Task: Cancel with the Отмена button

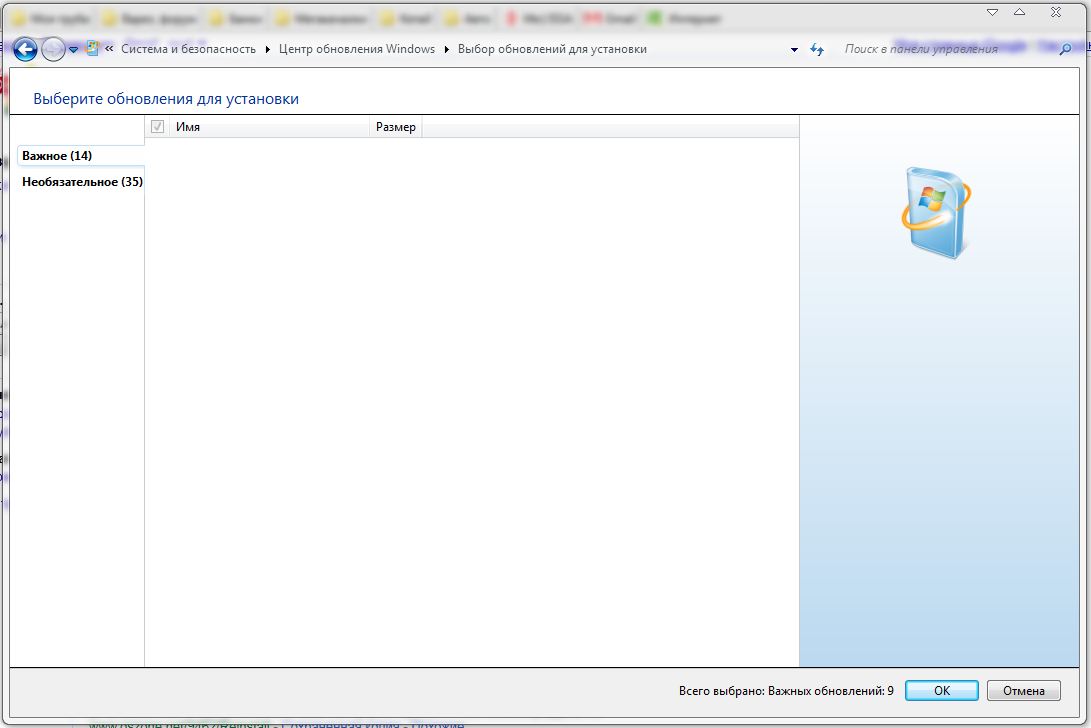Action: point(1024,690)
